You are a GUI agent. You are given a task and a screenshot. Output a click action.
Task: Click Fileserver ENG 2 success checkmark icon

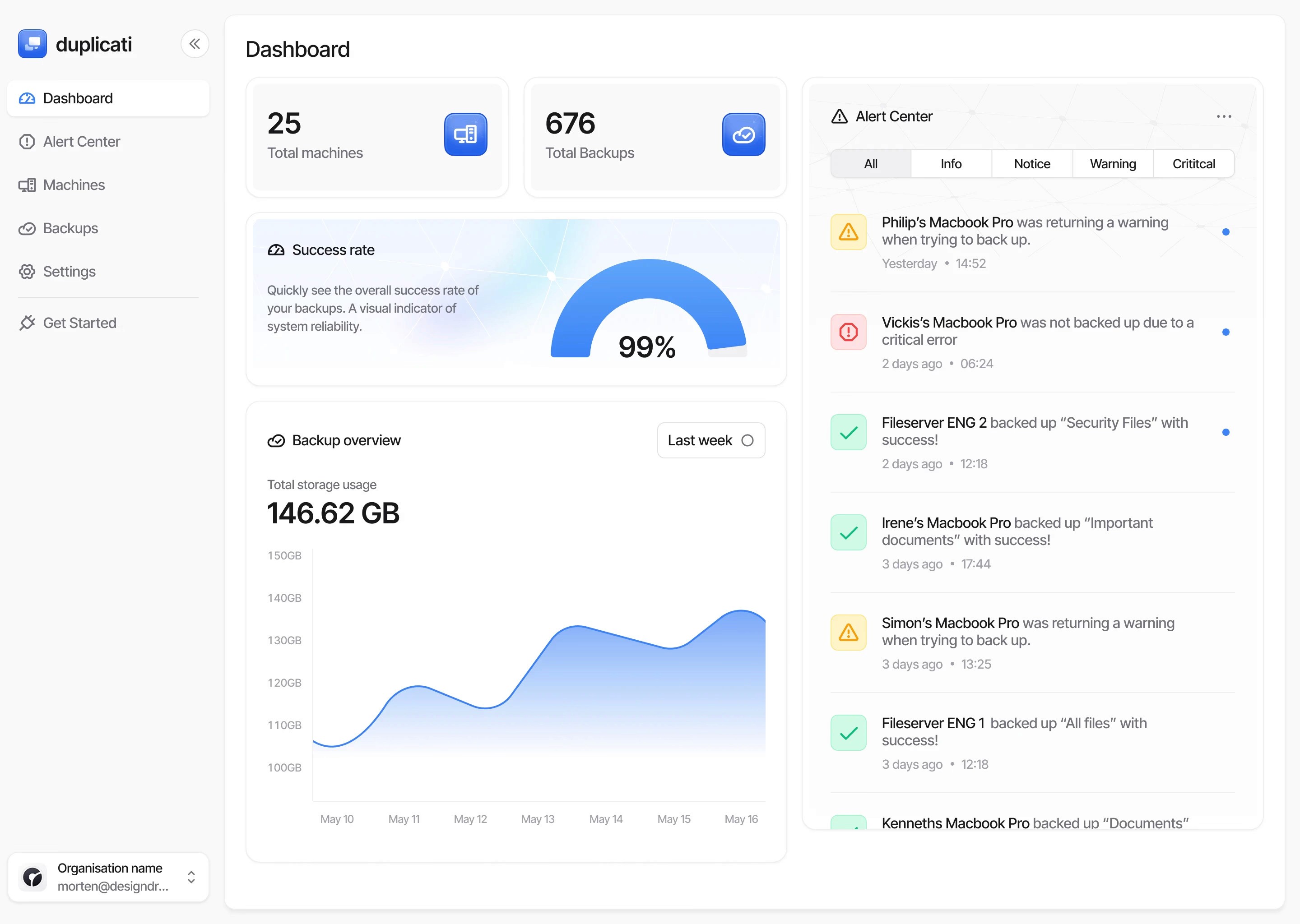point(848,432)
